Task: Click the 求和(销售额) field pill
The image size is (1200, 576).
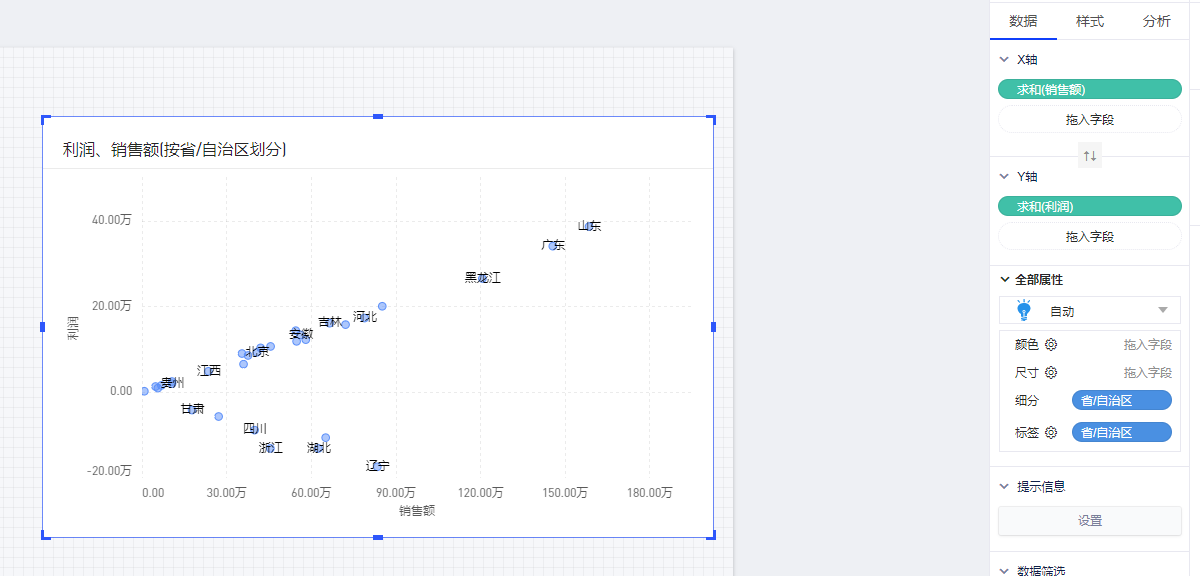Action: click(x=1090, y=90)
